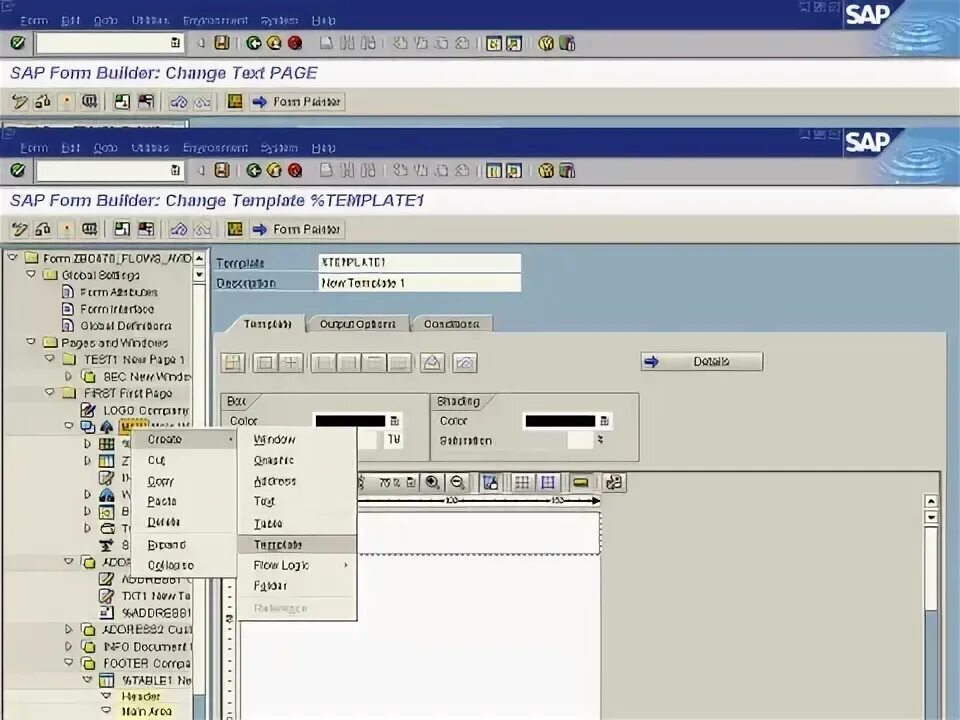
Task: Expand SEC New Window node
Action: [x=69, y=376]
